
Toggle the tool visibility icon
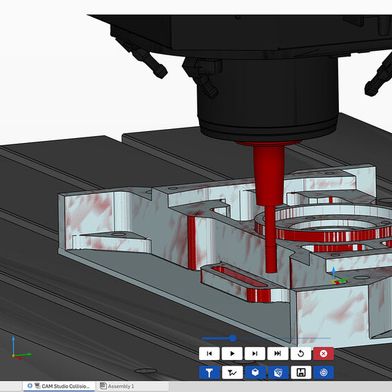point(209,373)
